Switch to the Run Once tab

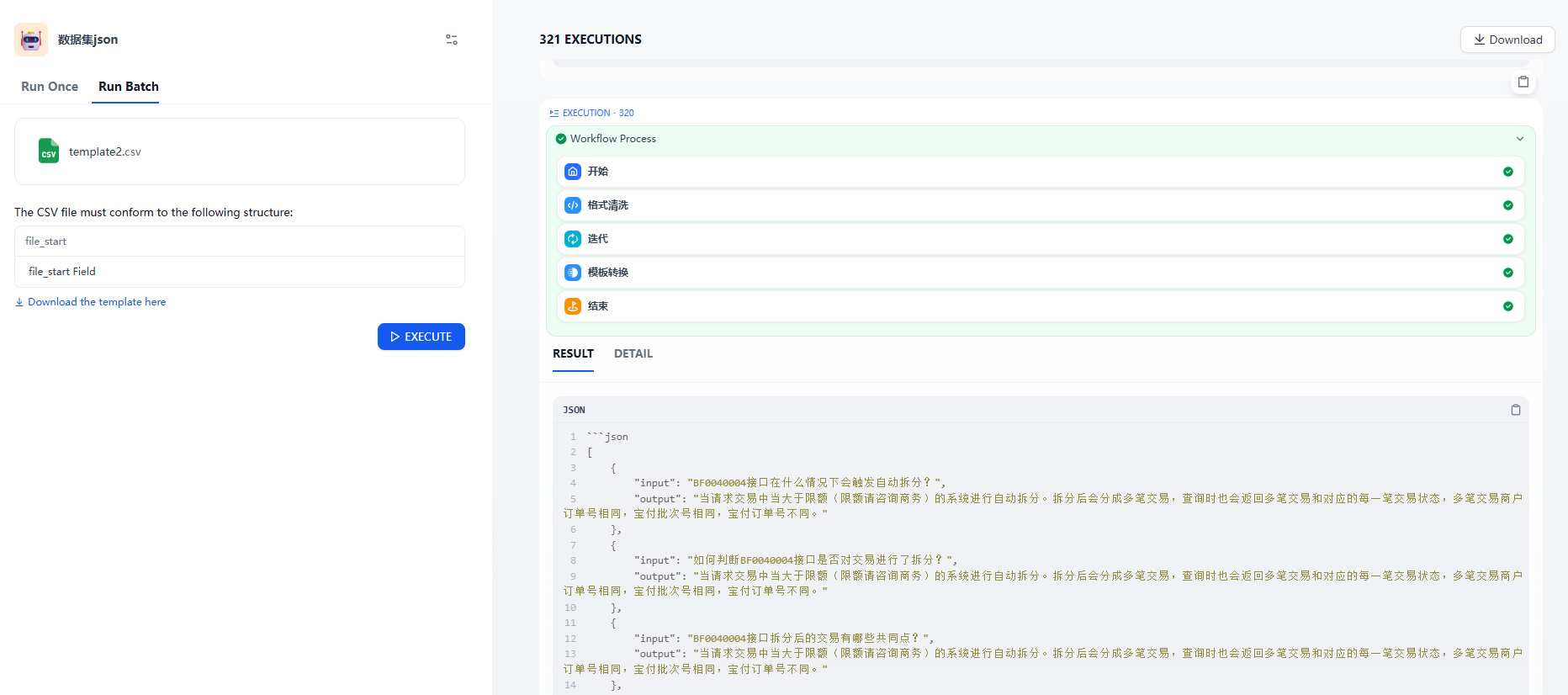(50, 87)
